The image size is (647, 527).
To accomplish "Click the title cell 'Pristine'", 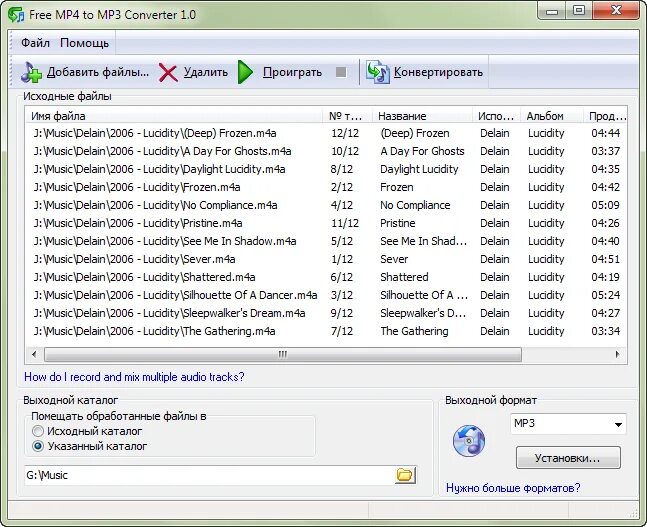I will click(398, 223).
